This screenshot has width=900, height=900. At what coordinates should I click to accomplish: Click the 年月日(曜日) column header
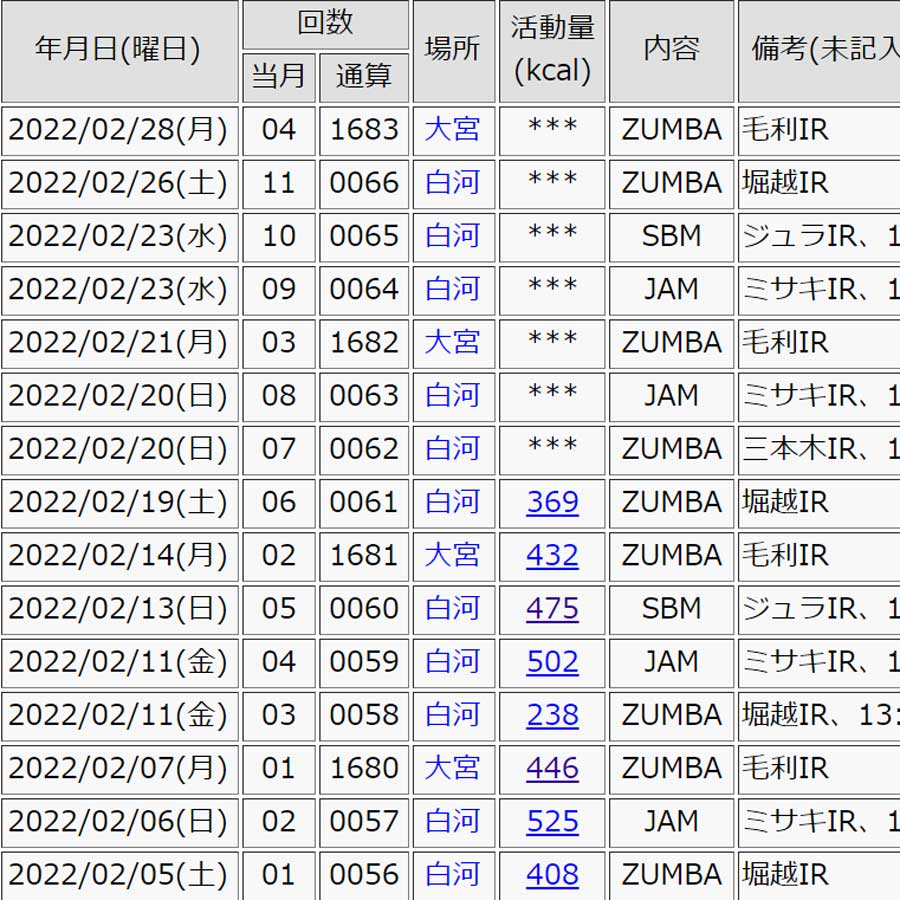[119, 51]
